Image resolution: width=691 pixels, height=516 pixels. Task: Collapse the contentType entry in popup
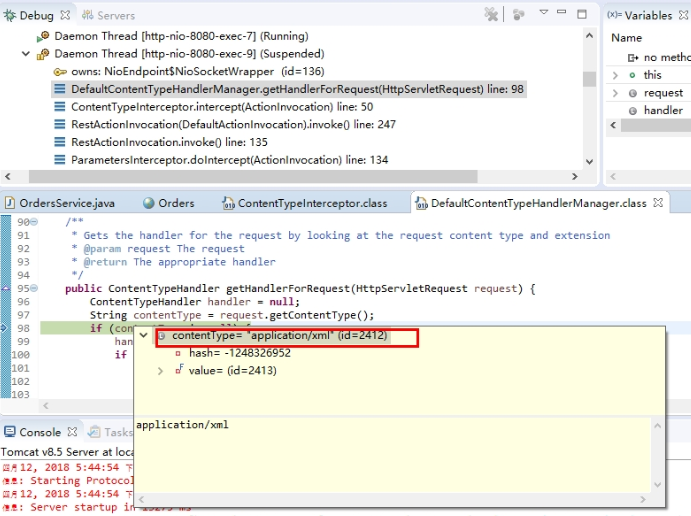143,335
